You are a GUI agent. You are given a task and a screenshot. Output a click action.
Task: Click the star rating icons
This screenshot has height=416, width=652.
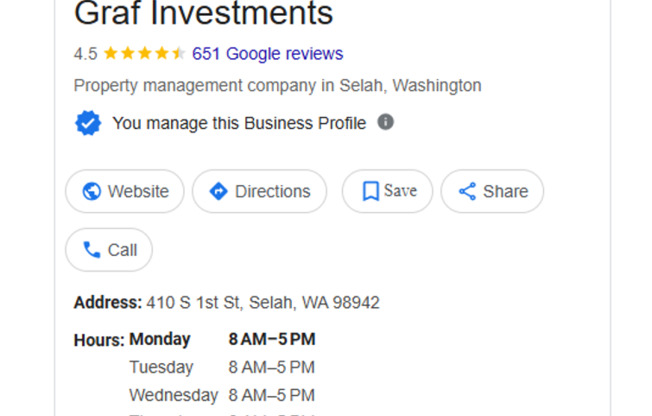click(x=144, y=53)
